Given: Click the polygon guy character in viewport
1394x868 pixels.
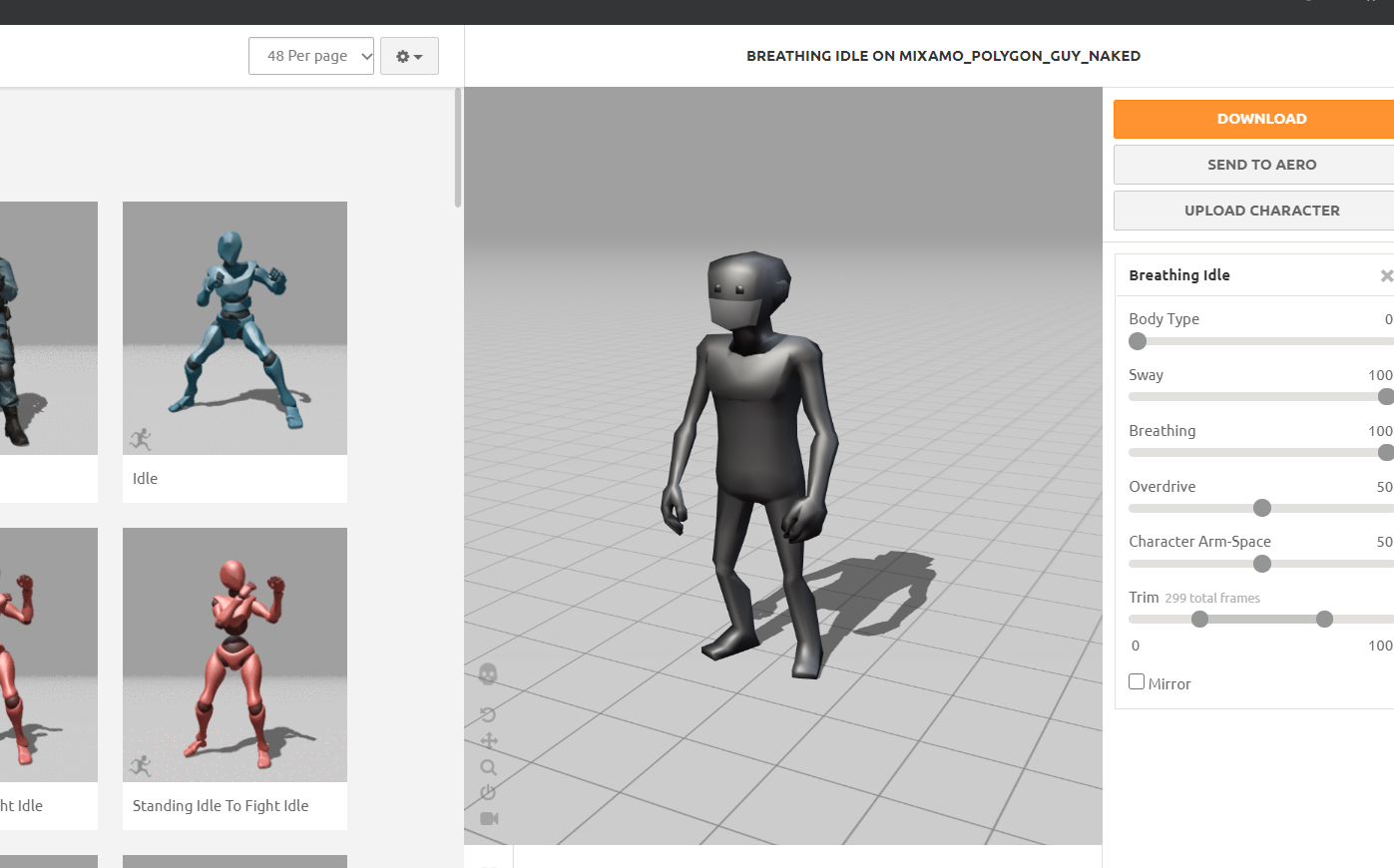Looking at the screenshot, I should (x=750, y=465).
